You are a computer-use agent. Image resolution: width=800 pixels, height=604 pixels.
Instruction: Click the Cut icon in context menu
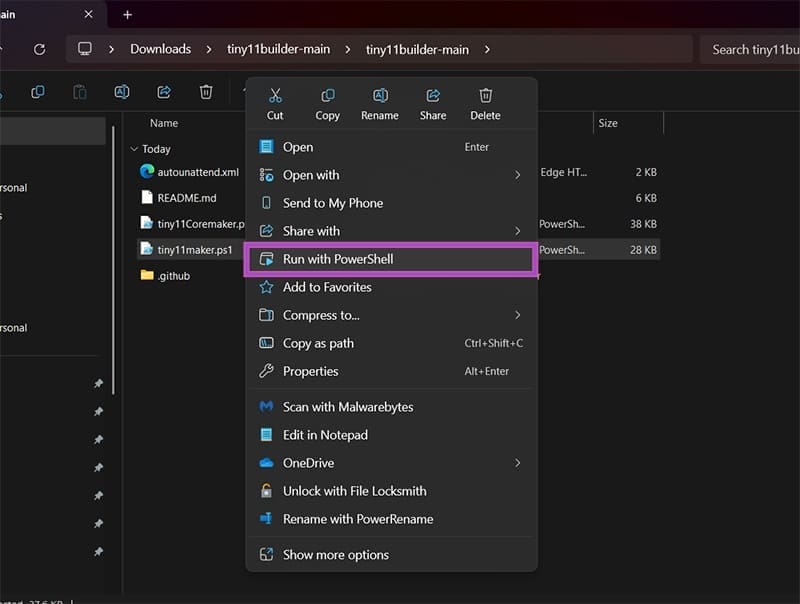point(275,96)
